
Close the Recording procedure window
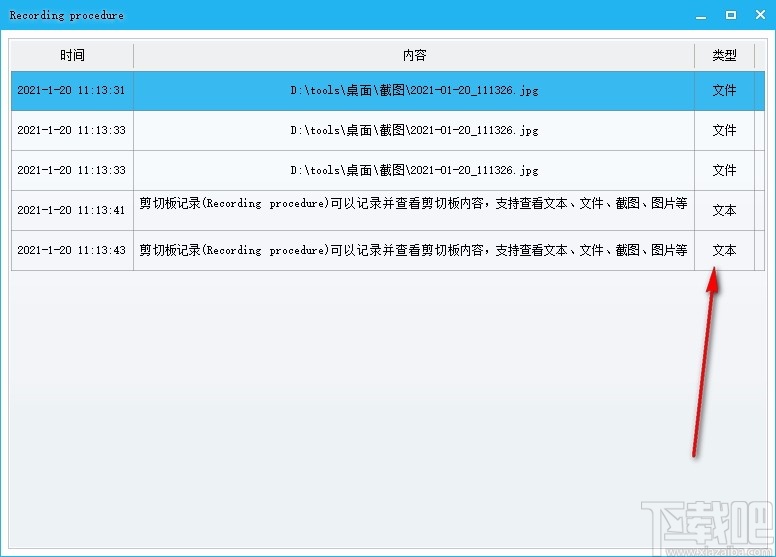click(x=761, y=15)
